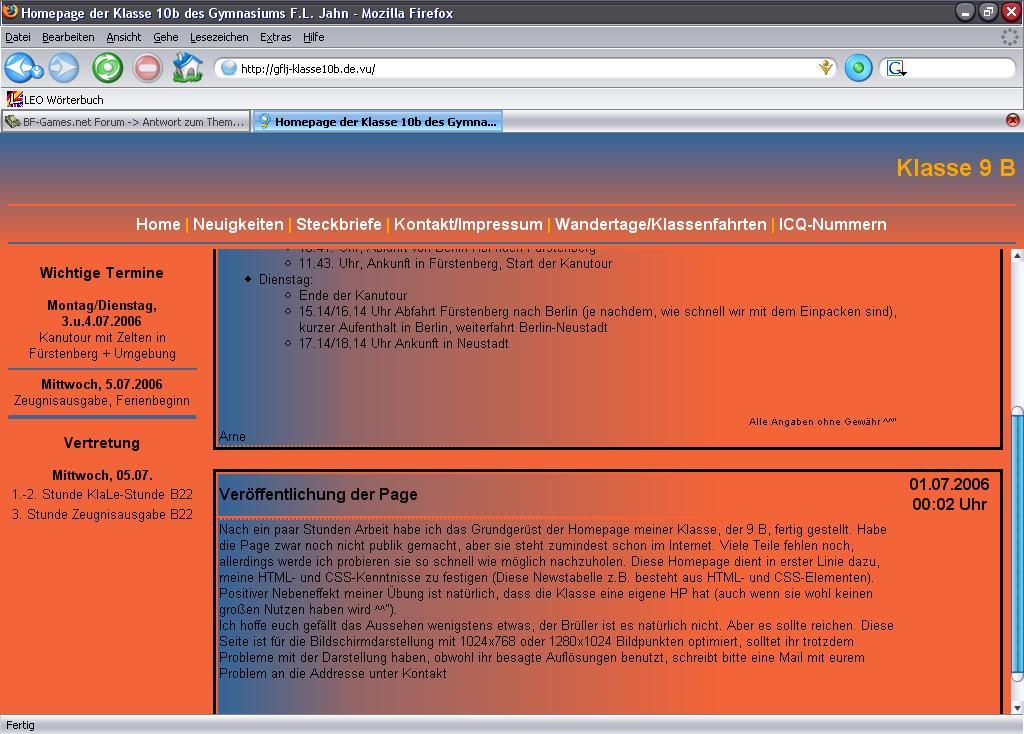Screen dimensions: 1024x734
Task: Open the Kontakt/Impressum link
Action: 468,224
